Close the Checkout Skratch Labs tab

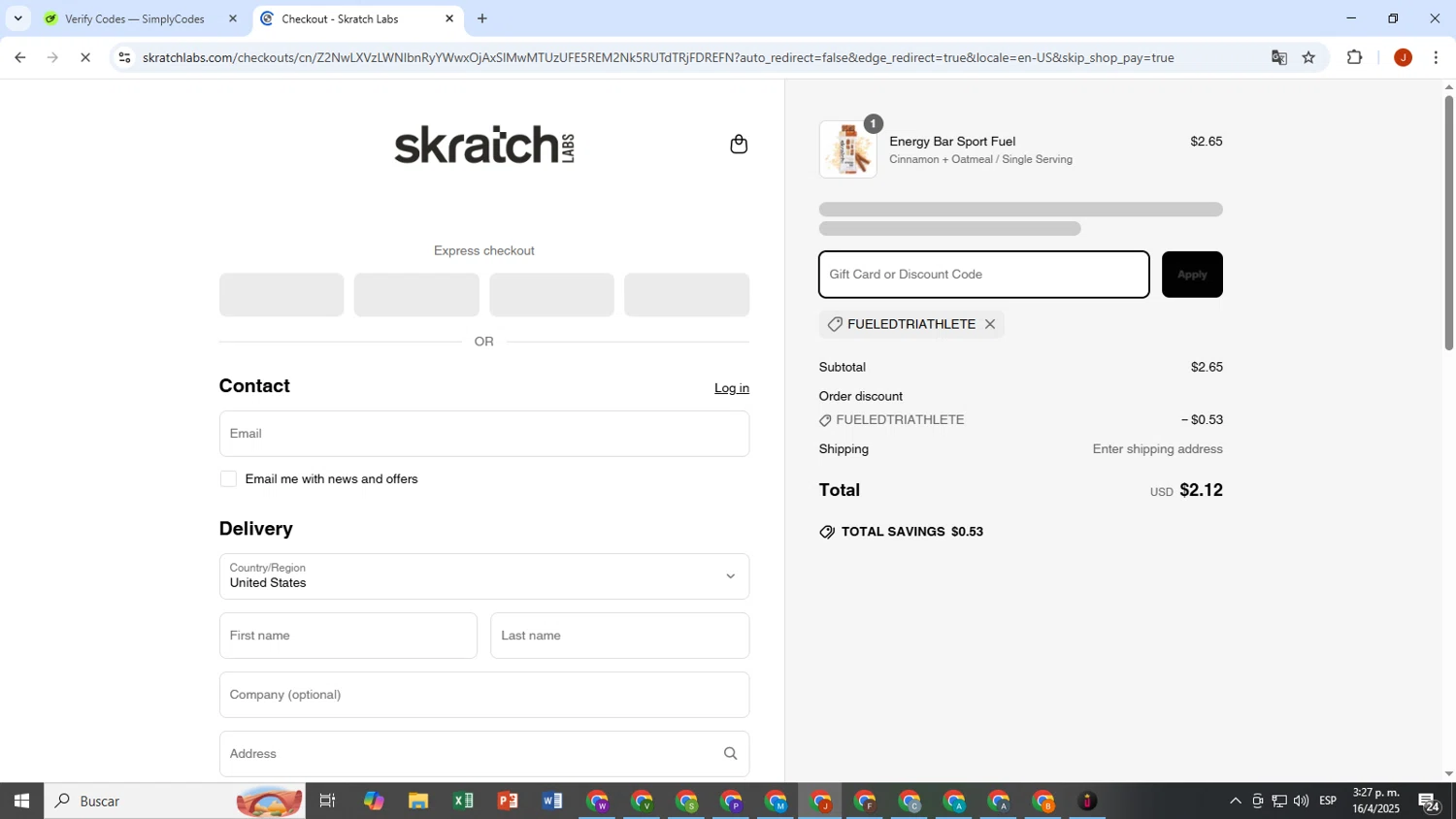coord(449,18)
